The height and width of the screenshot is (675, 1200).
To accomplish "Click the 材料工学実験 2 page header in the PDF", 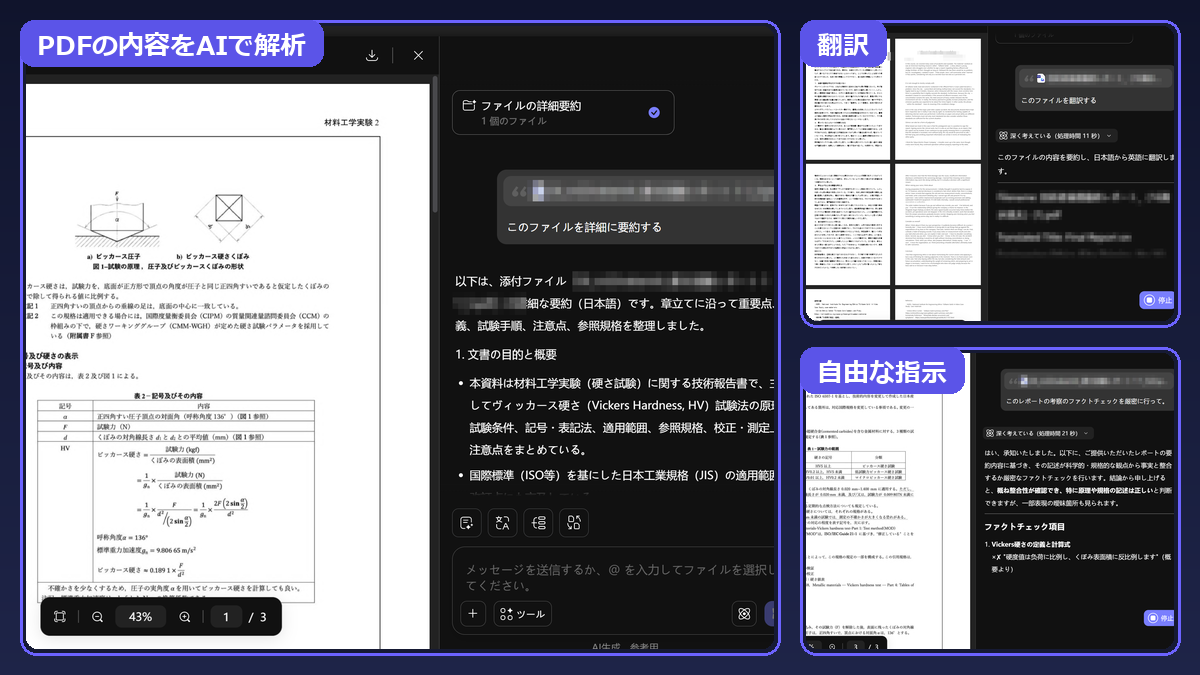I will click(351, 122).
